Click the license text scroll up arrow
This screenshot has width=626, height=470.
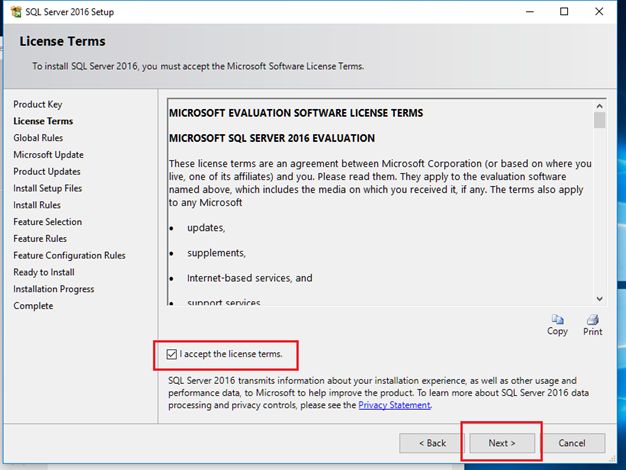point(599,106)
